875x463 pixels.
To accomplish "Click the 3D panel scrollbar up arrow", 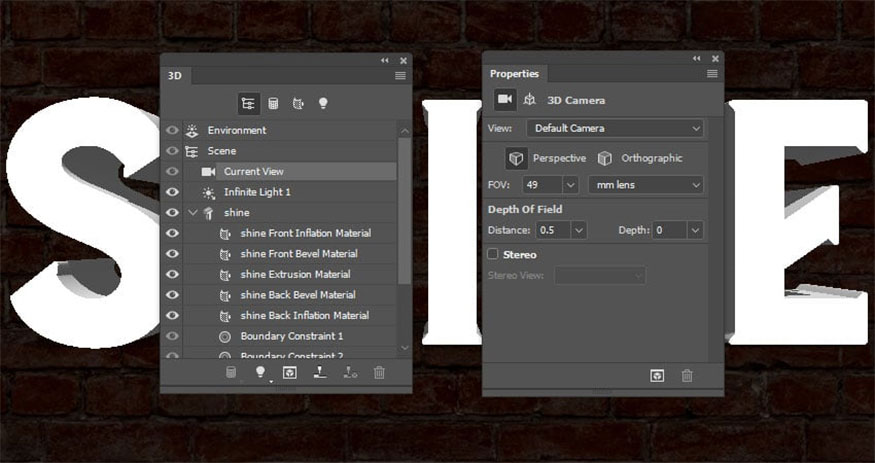I will [405, 131].
